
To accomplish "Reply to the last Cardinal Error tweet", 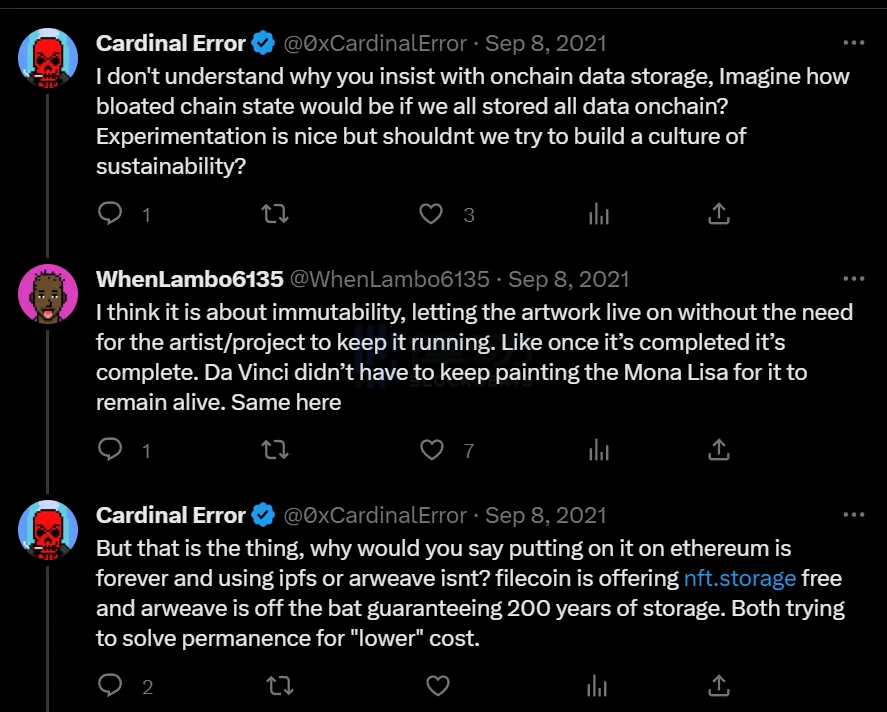I will click(110, 685).
